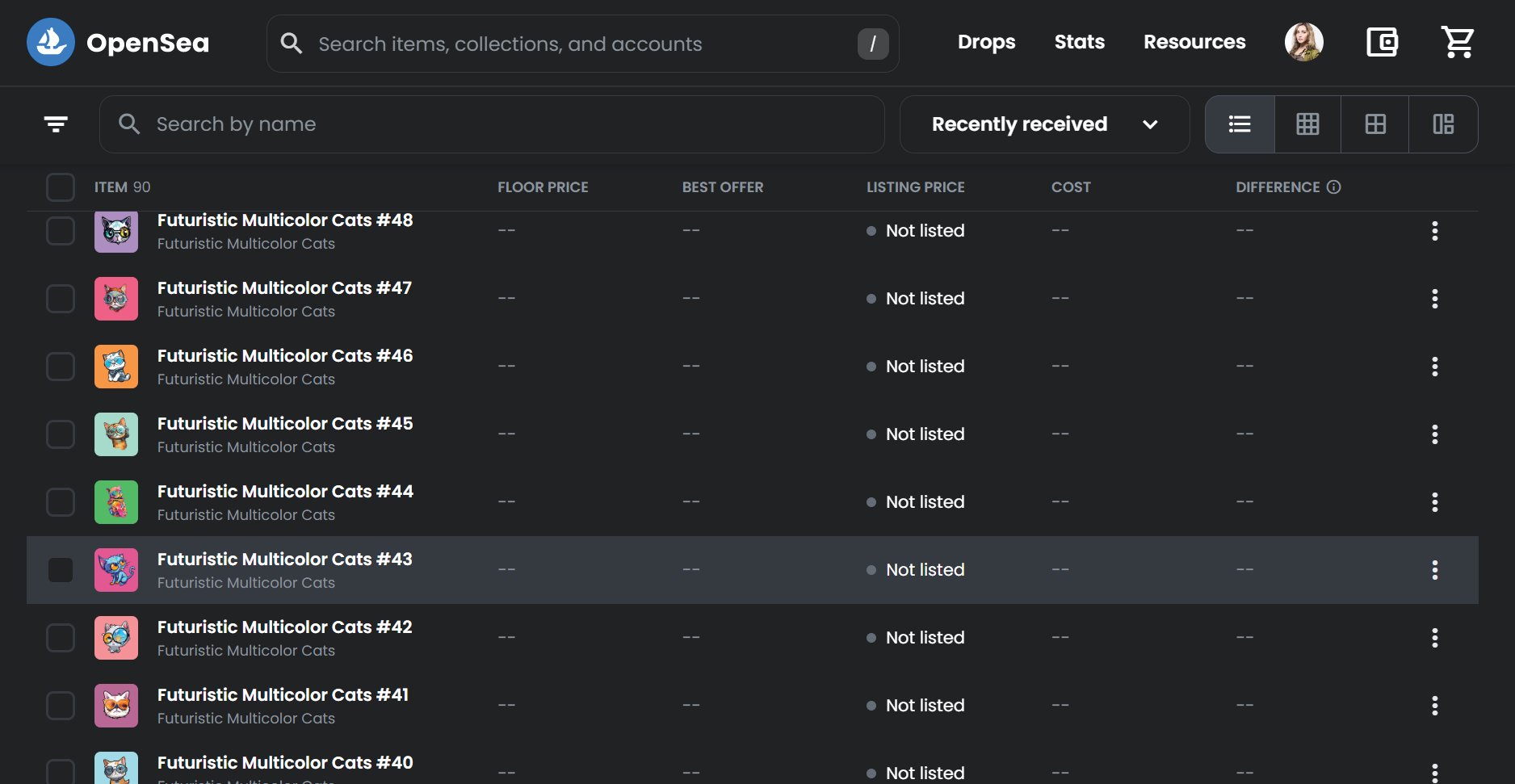The image size is (1515, 784).
Task: Open the Cats #46 thumbnail image
Action: (116, 367)
